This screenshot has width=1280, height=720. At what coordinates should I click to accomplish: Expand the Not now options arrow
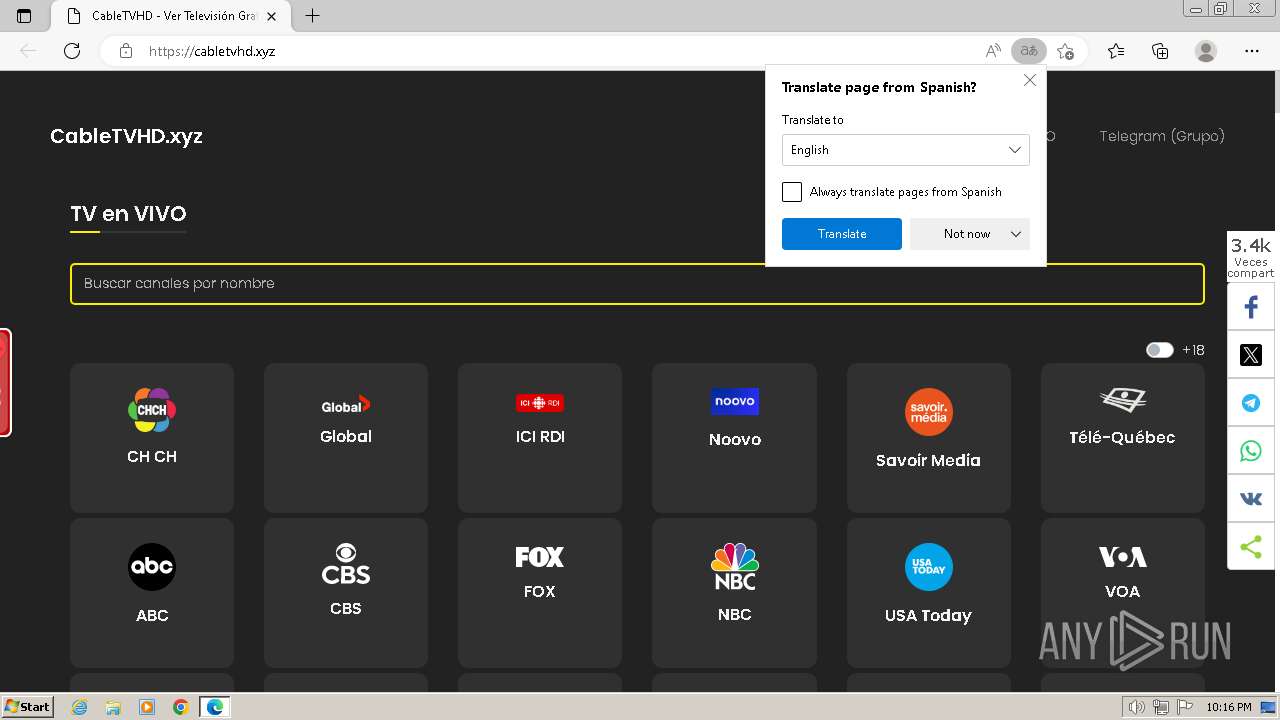pos(1016,234)
